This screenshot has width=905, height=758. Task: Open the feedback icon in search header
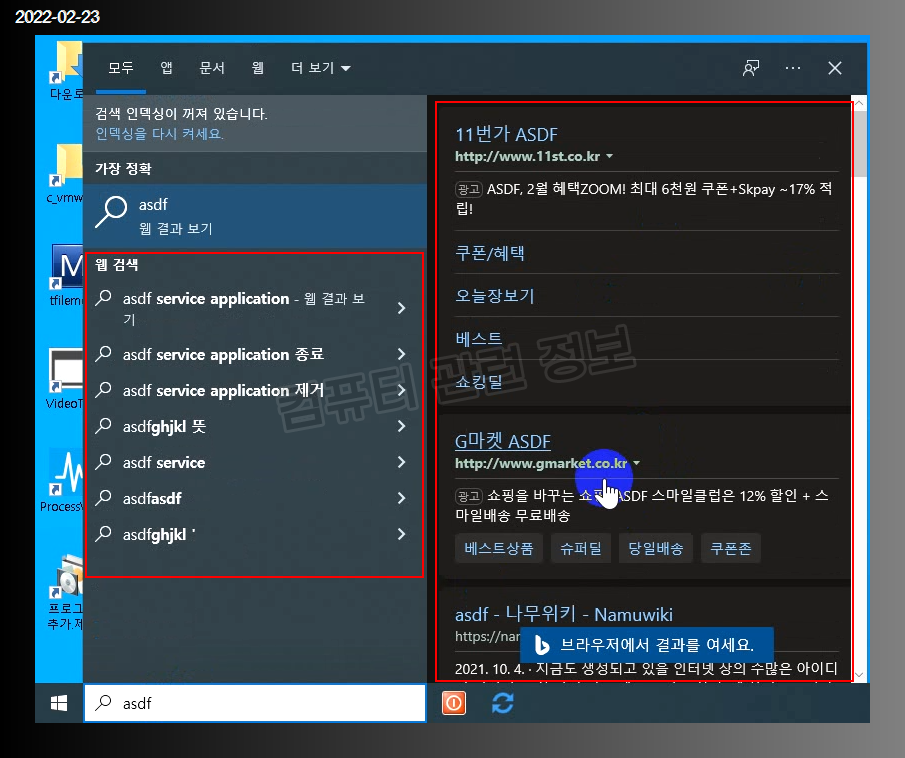coord(751,68)
